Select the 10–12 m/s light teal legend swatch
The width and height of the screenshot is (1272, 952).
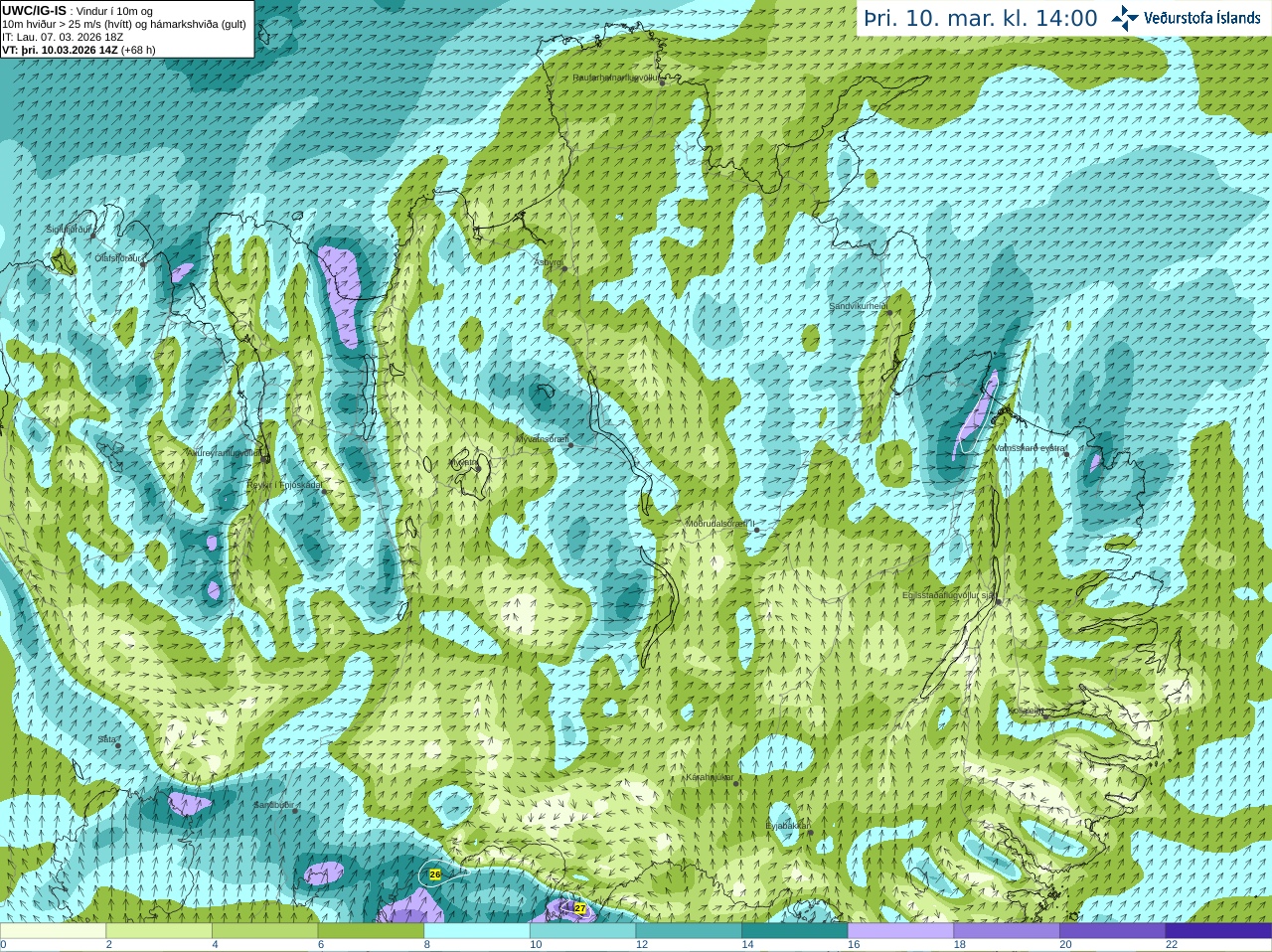tap(582, 931)
